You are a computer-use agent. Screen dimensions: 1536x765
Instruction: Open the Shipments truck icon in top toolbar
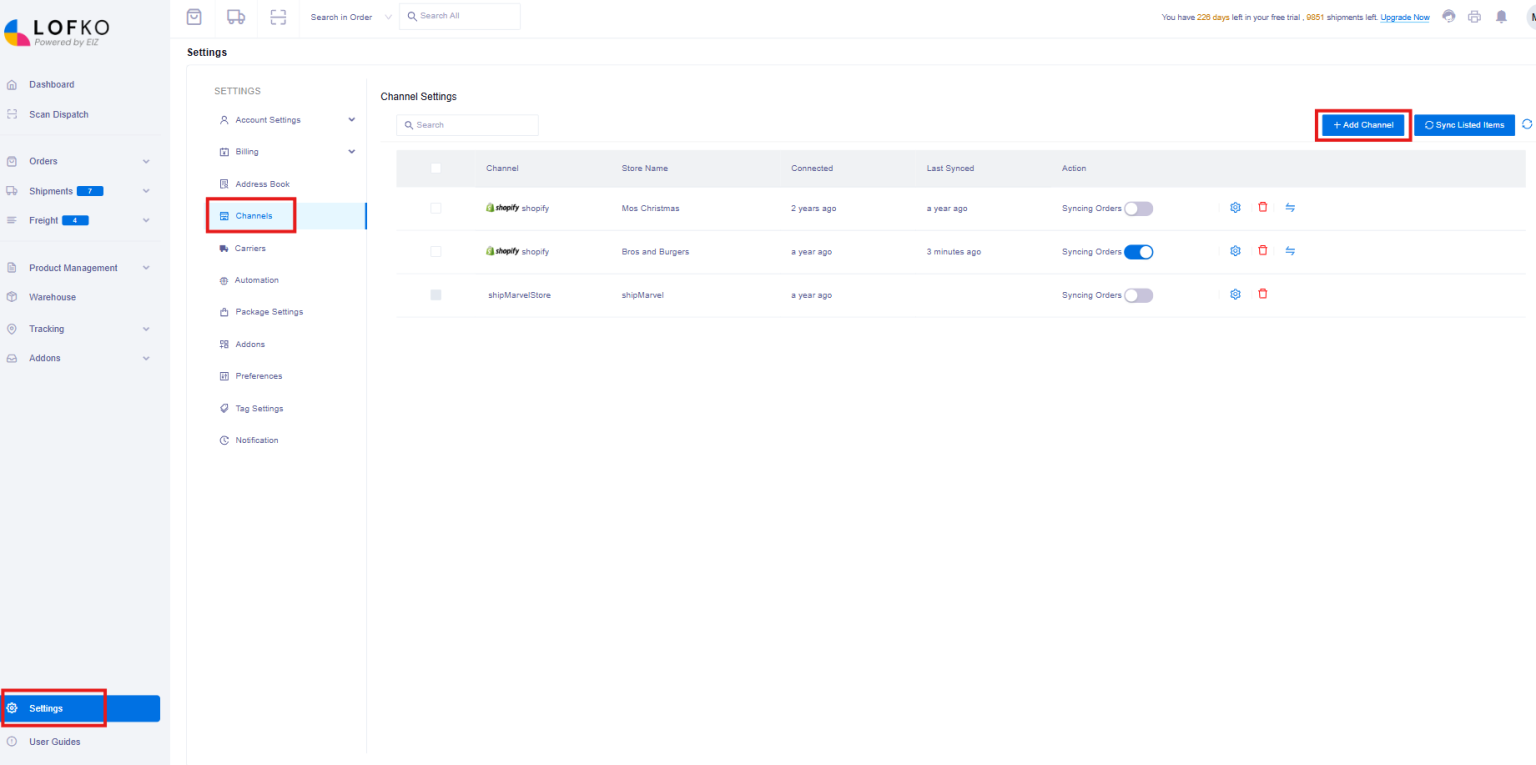click(237, 15)
